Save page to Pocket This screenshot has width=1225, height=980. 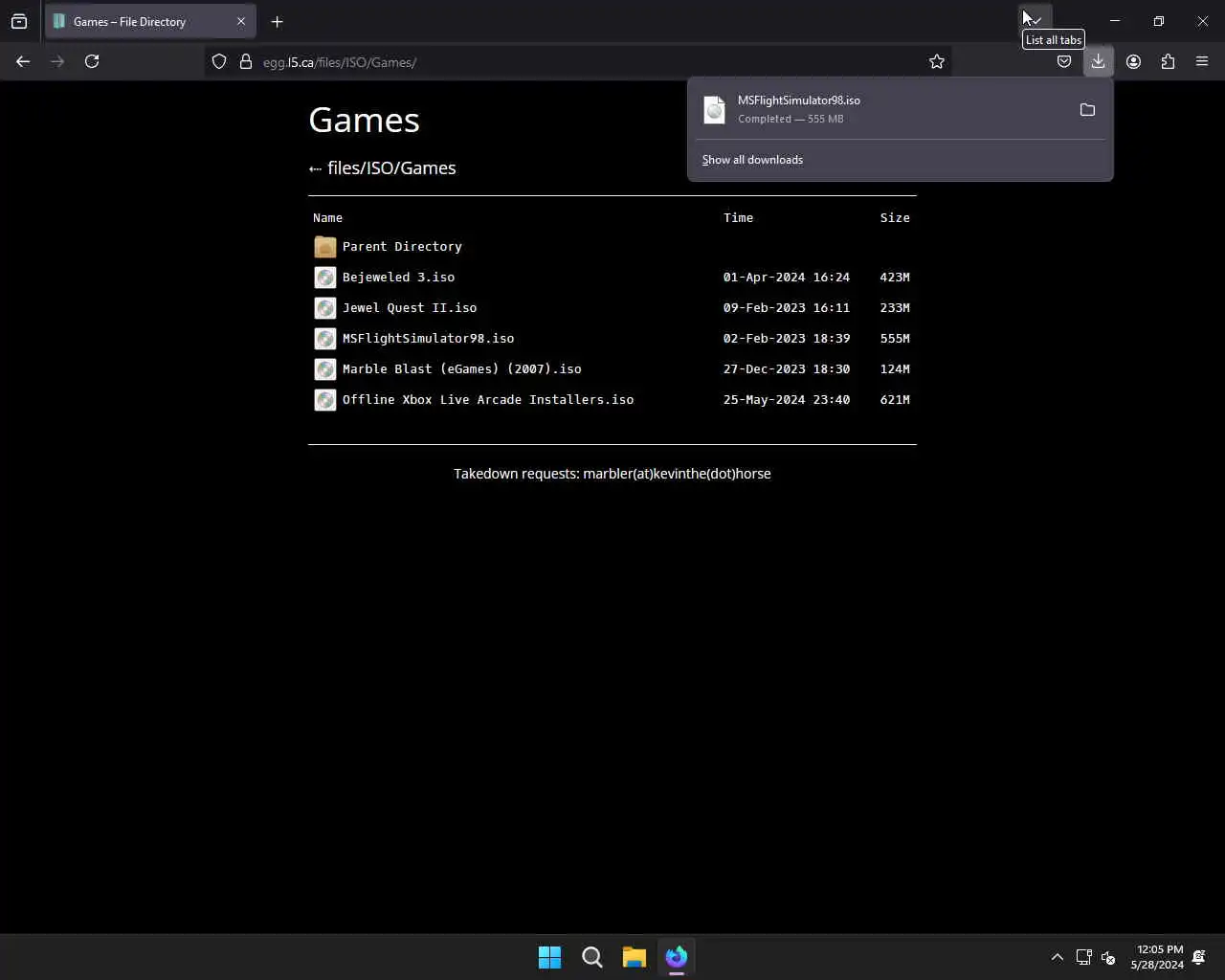[1063, 61]
